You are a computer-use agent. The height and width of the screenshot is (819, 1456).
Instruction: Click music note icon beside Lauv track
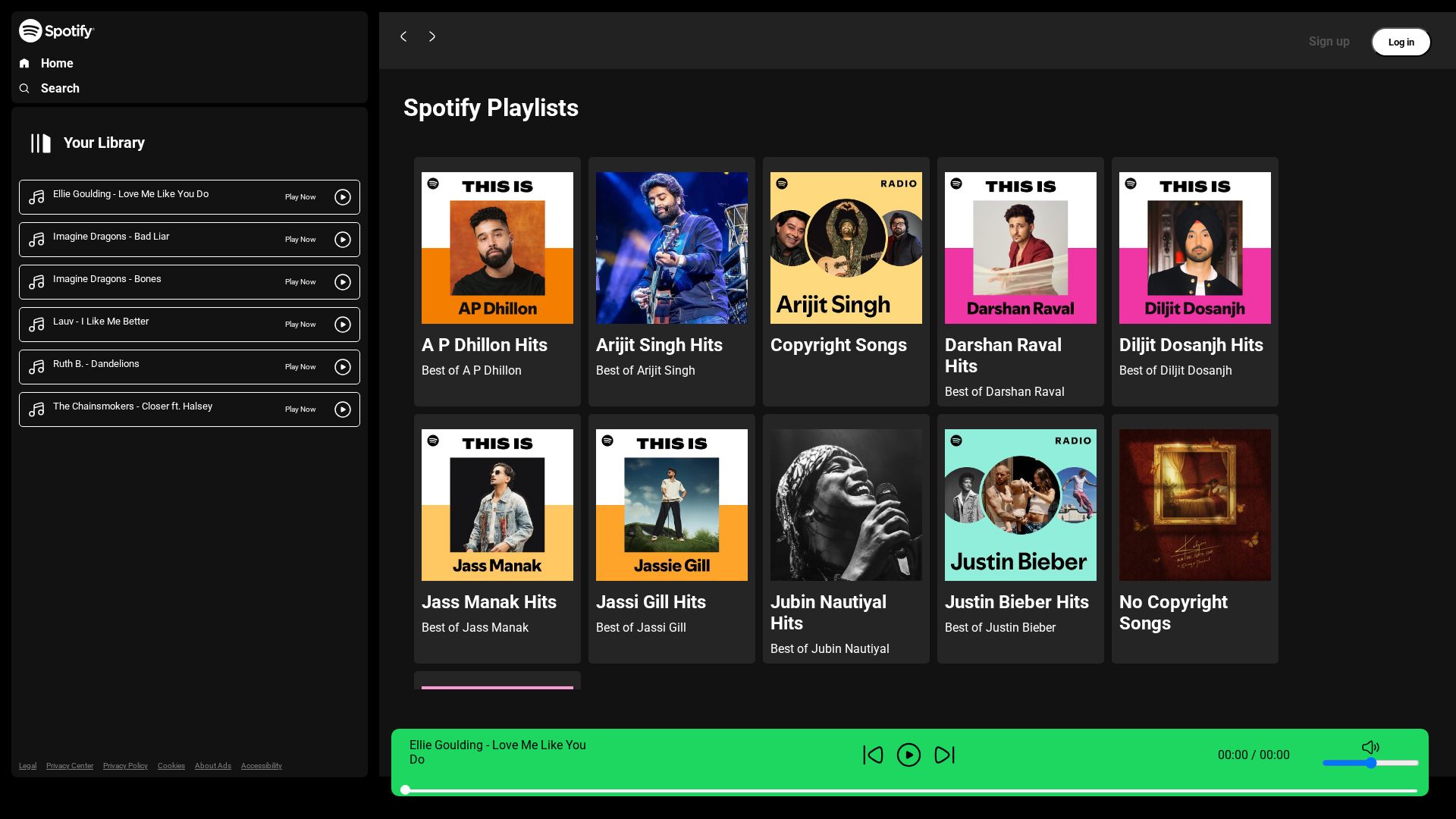click(x=36, y=325)
